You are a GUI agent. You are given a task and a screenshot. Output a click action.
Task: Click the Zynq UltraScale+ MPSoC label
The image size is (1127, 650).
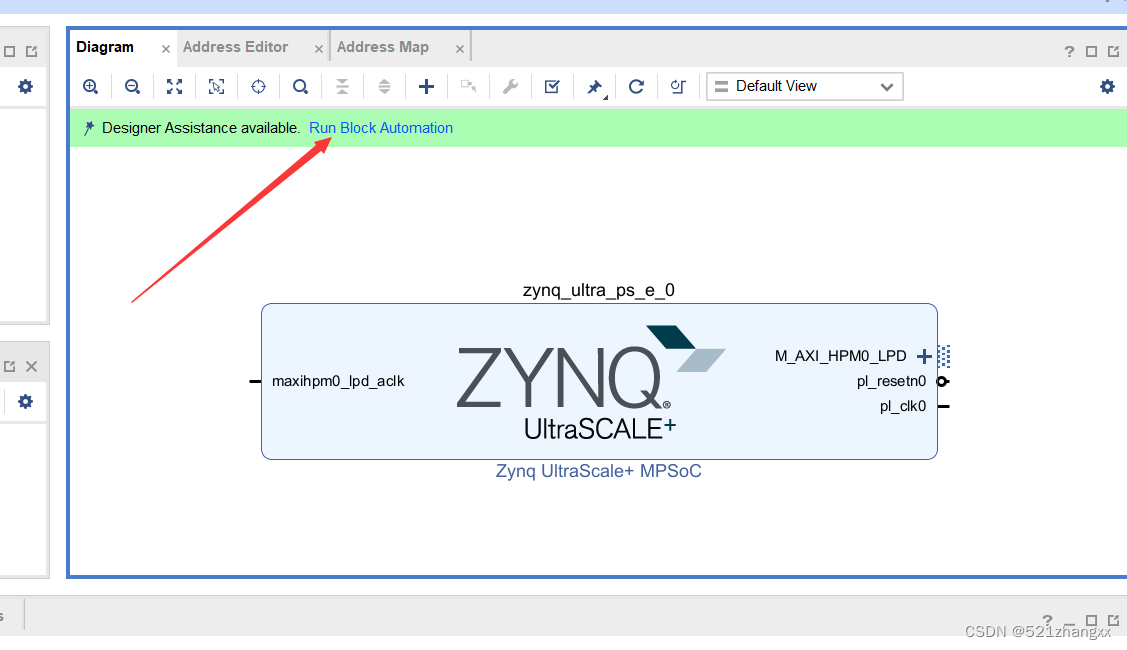point(599,471)
